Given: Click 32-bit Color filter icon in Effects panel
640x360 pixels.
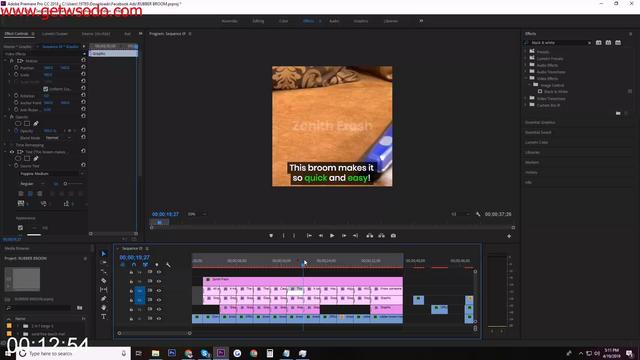Looking at the screenshot, I should (608, 42).
